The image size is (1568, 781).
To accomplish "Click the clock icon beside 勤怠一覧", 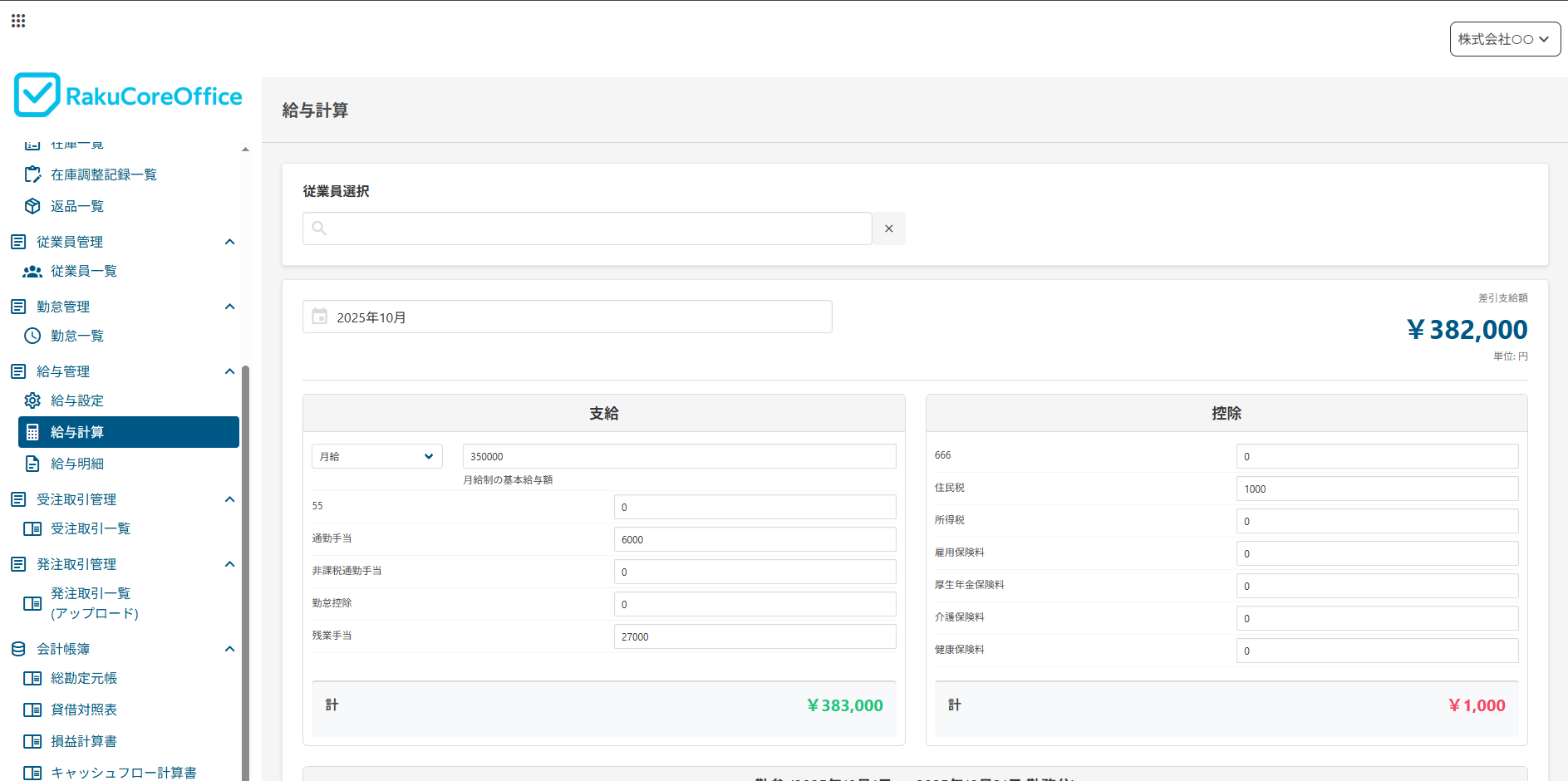I will pyautogui.click(x=32, y=336).
